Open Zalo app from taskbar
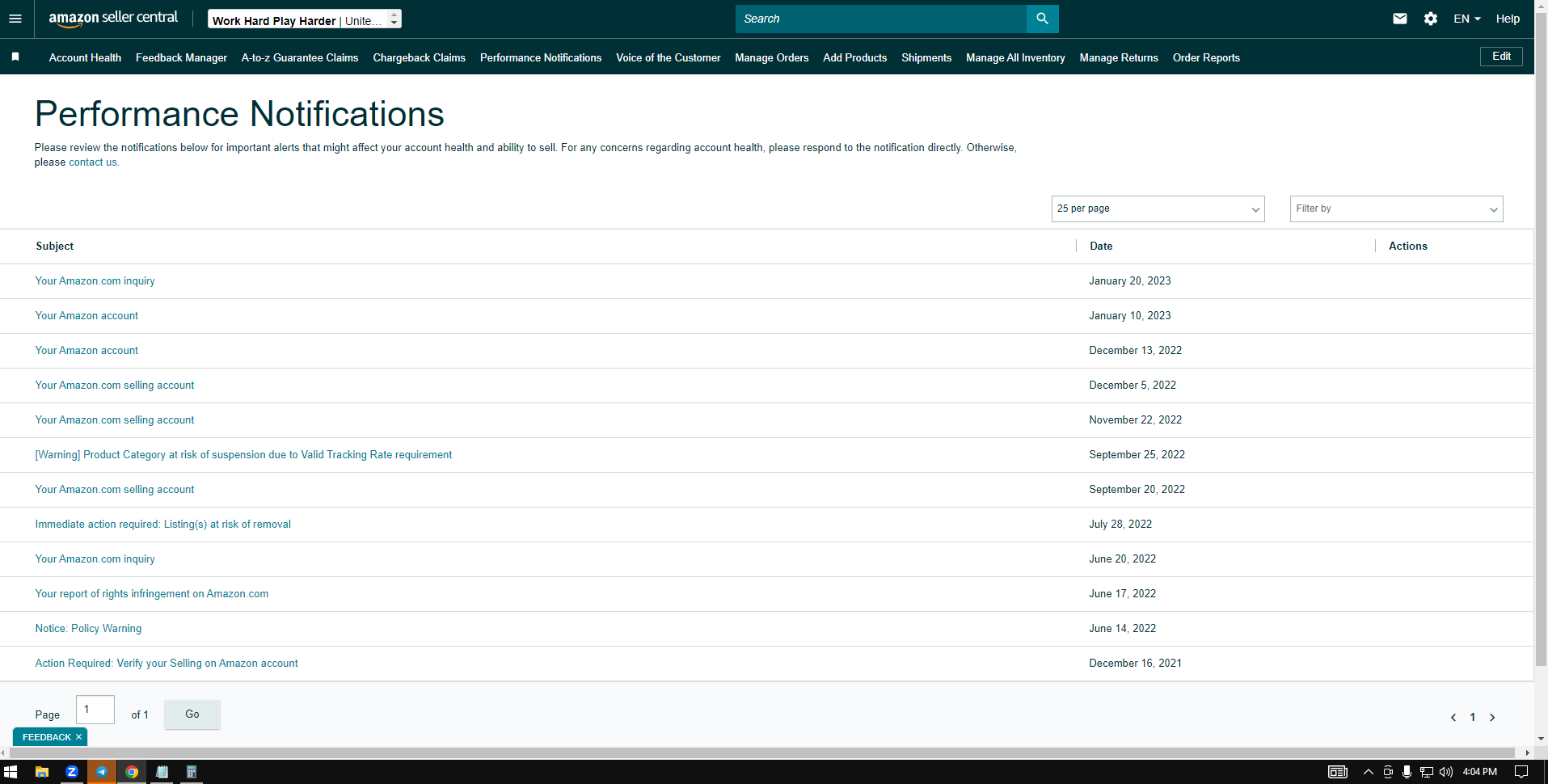The height and width of the screenshot is (784, 1548). click(x=72, y=772)
